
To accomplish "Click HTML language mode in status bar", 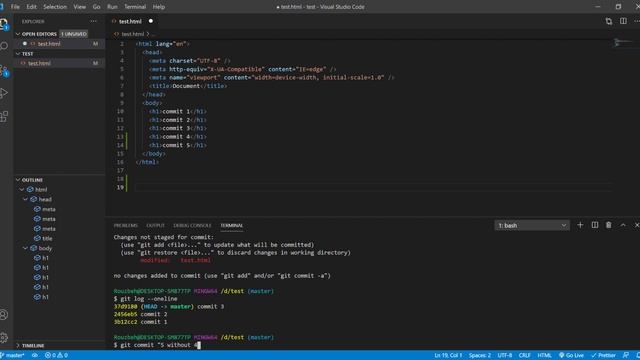I will [x=544, y=356].
